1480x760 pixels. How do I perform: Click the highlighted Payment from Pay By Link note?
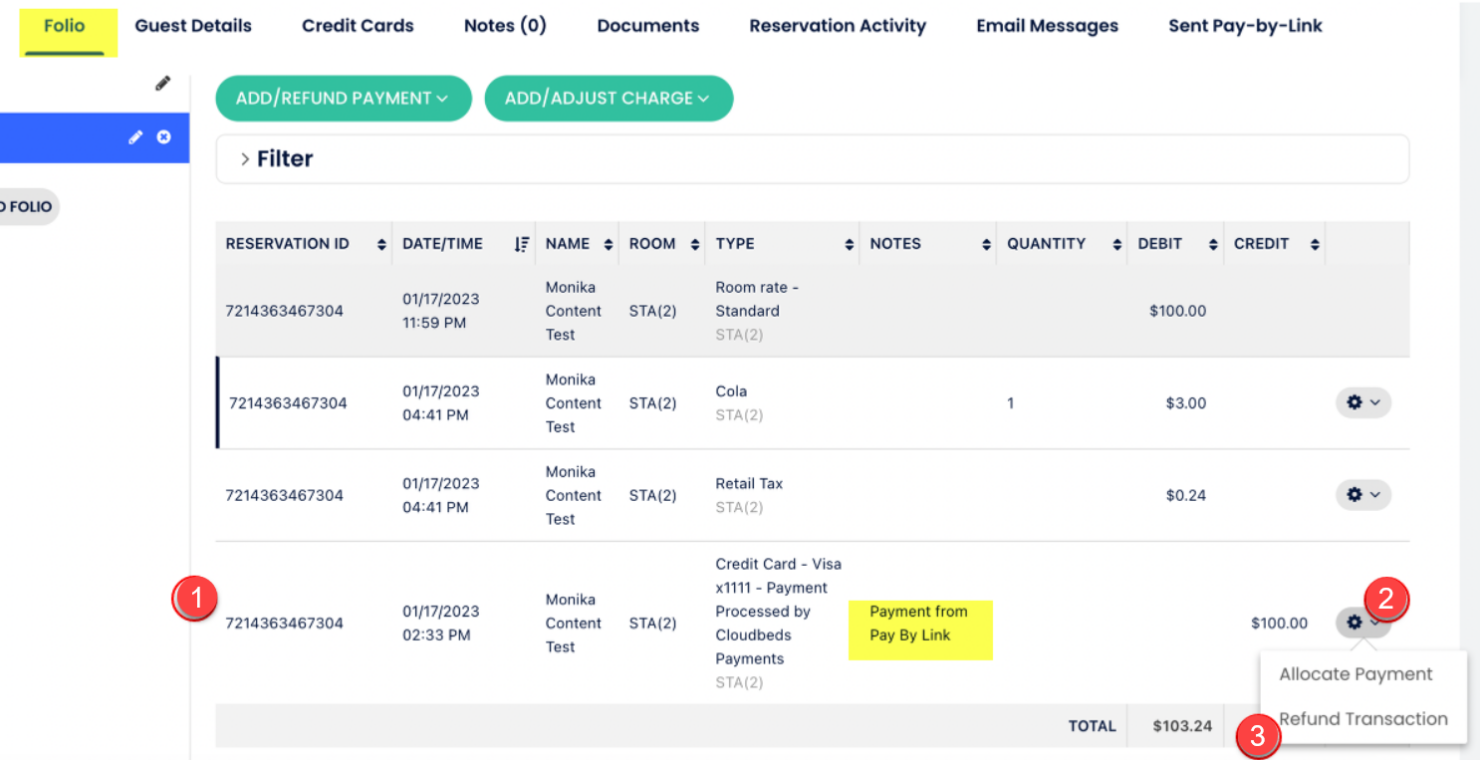pos(920,631)
